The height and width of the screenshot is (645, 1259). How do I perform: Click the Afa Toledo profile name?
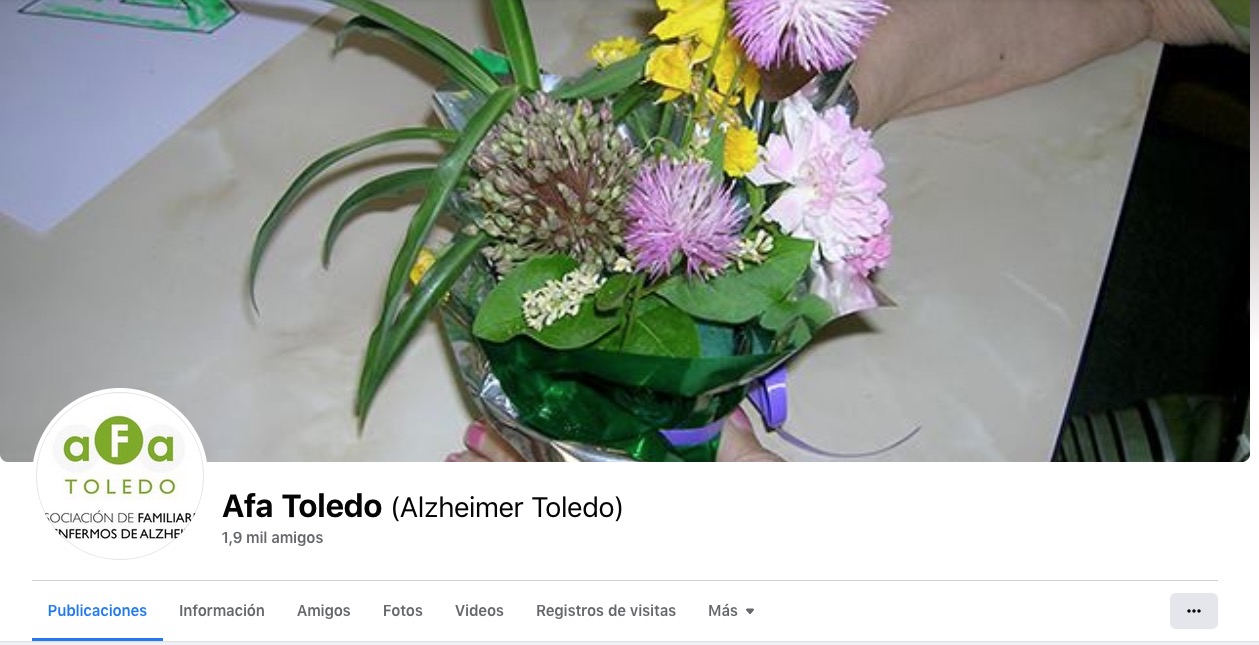click(x=302, y=506)
